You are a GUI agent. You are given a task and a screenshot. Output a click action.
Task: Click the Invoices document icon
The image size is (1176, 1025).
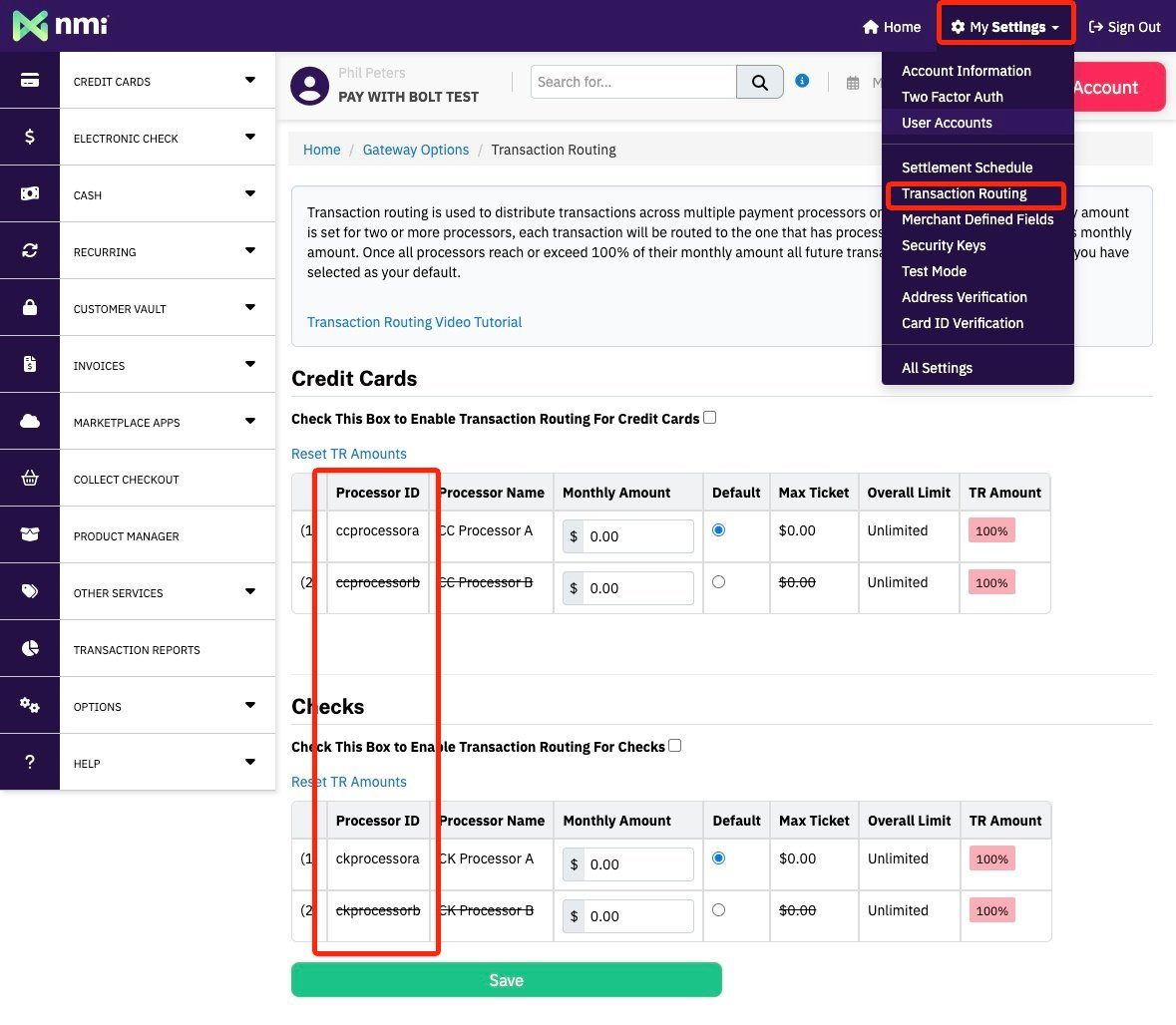pyautogui.click(x=29, y=364)
